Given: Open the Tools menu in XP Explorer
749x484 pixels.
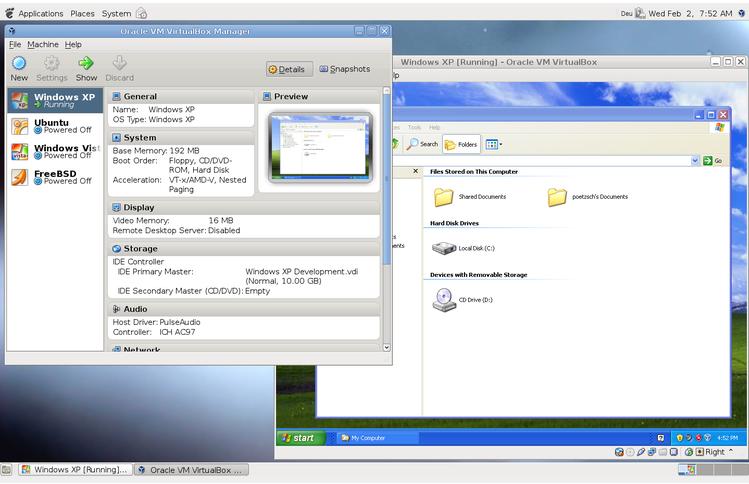Looking at the screenshot, I should click(x=414, y=128).
